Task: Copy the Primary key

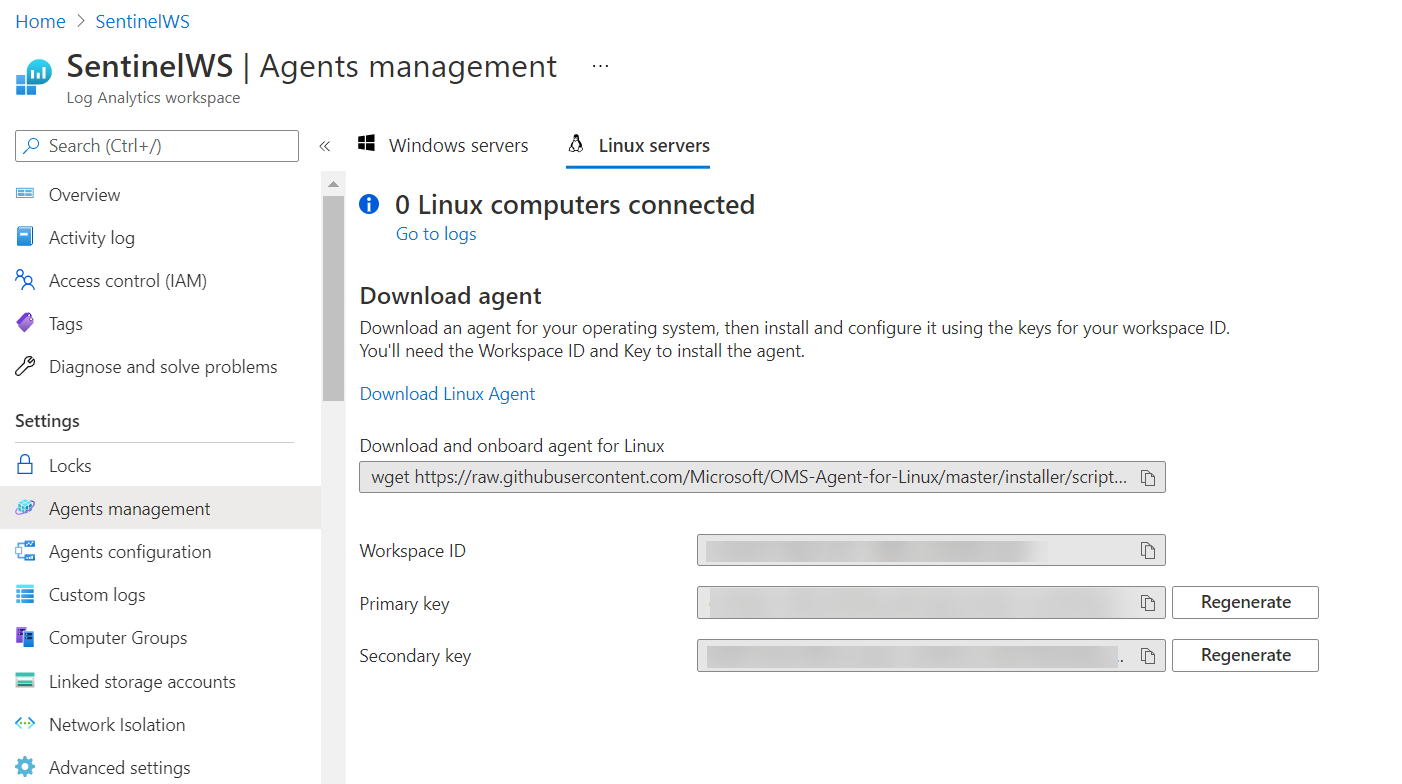Action: pos(1148,602)
